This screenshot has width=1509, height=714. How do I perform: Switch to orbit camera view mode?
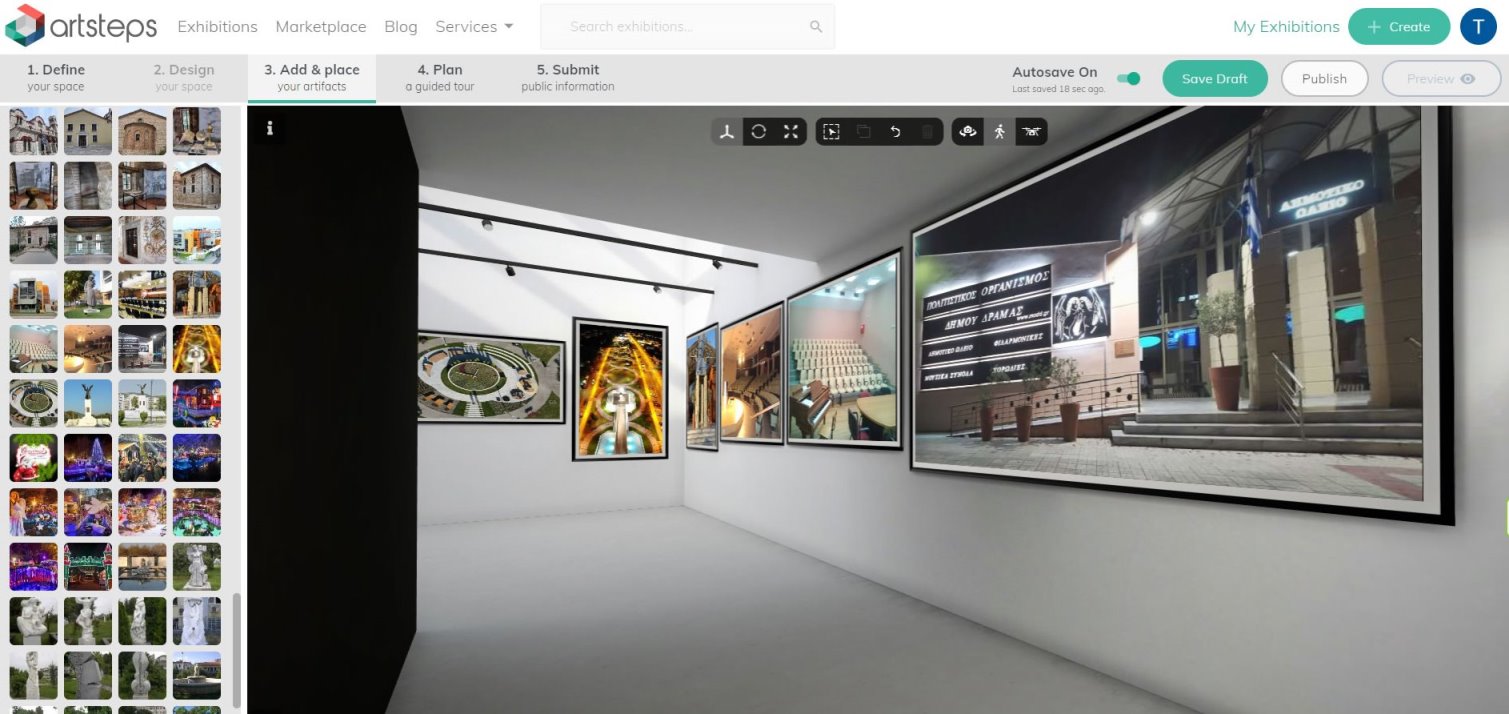tap(967, 132)
